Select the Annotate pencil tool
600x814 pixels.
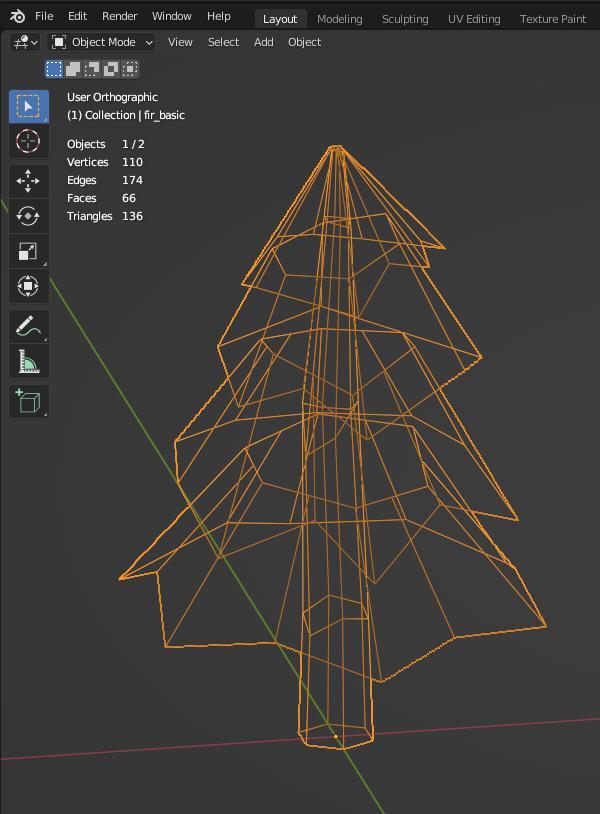click(x=28, y=326)
